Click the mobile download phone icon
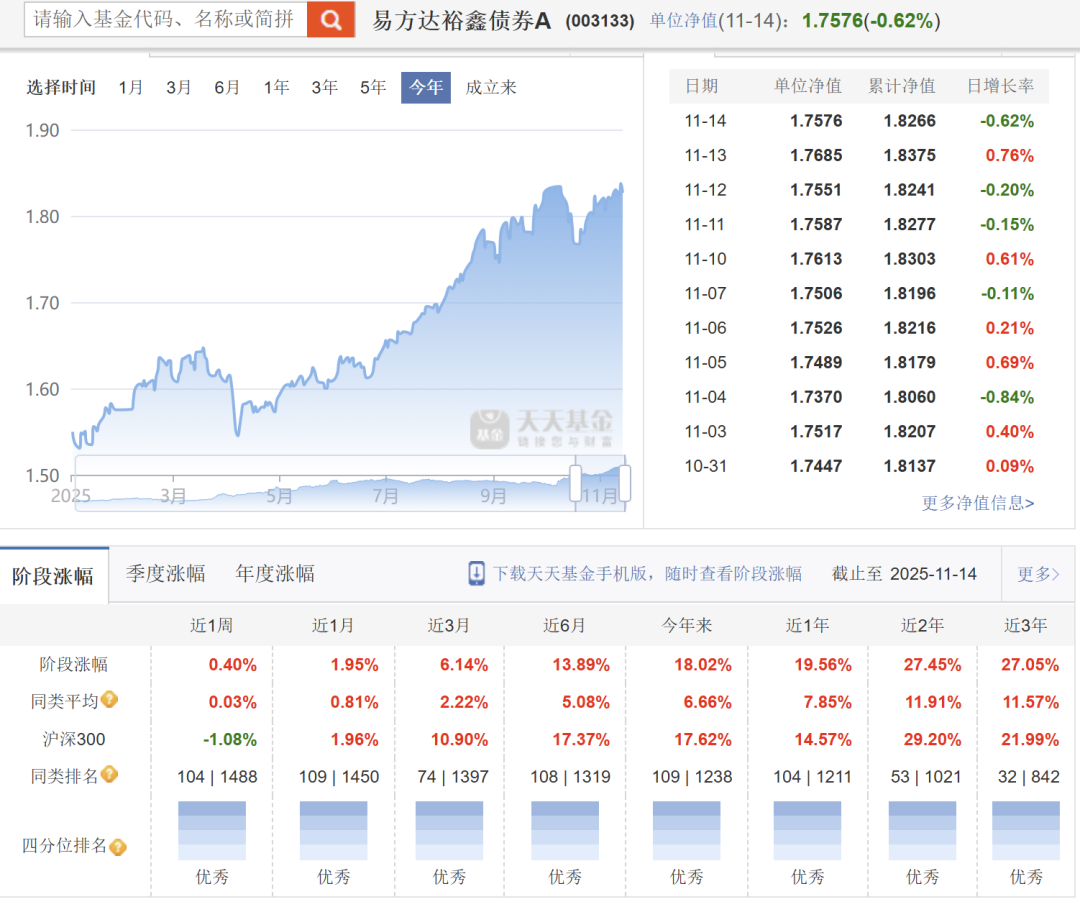 pyautogui.click(x=476, y=574)
